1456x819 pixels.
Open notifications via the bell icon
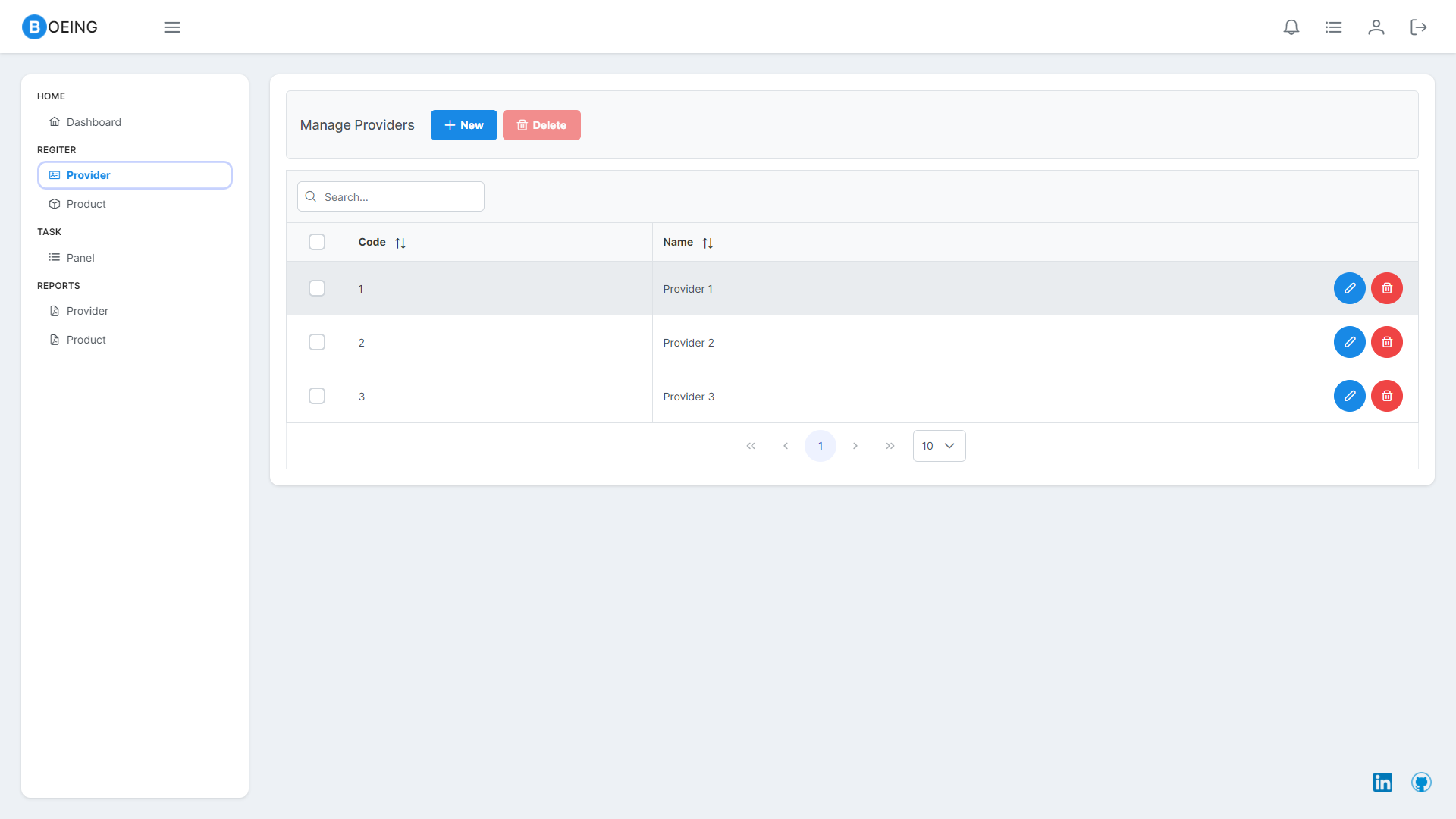(x=1291, y=27)
